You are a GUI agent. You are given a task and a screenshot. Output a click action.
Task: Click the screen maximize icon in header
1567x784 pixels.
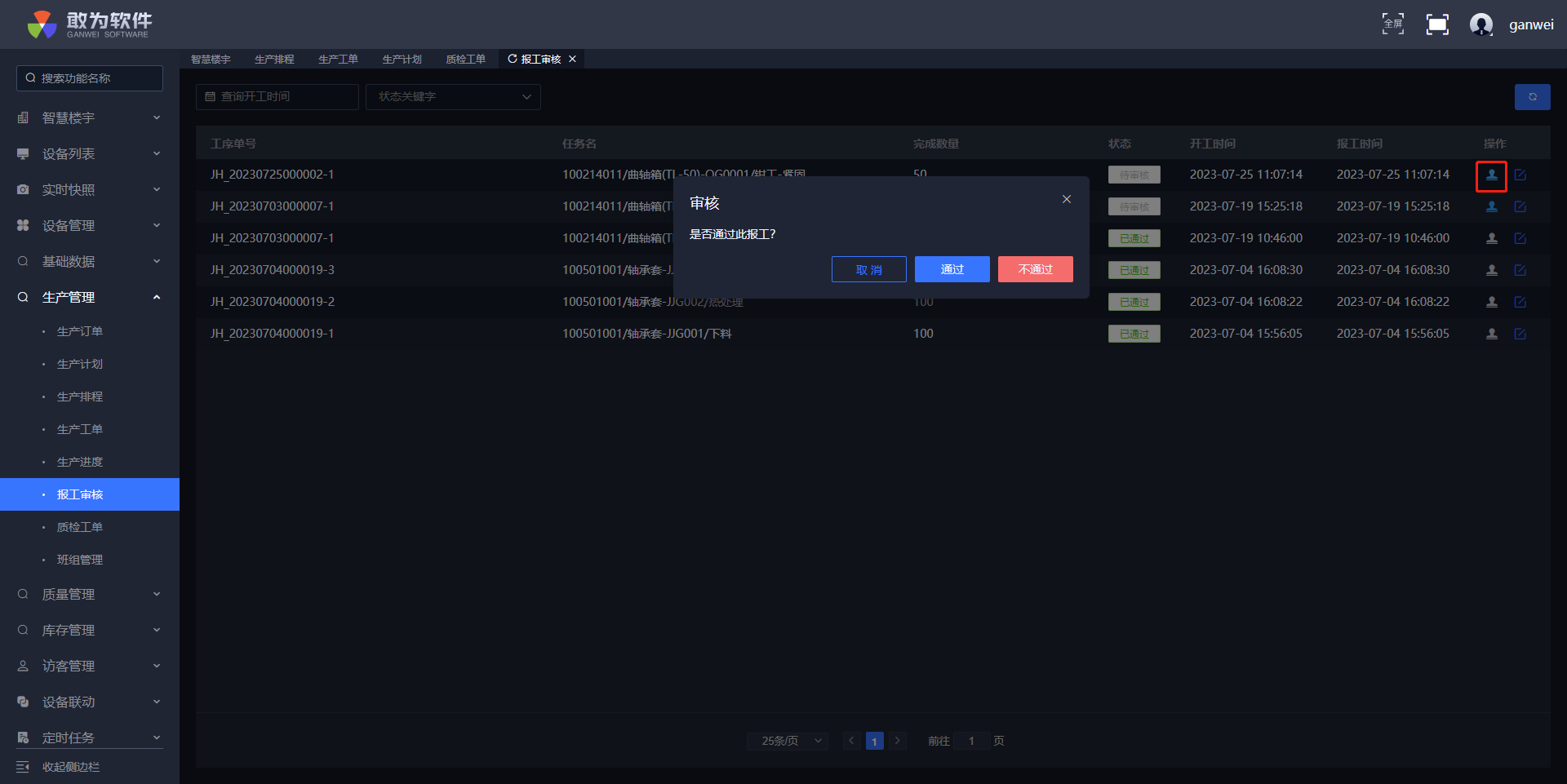point(1437,24)
